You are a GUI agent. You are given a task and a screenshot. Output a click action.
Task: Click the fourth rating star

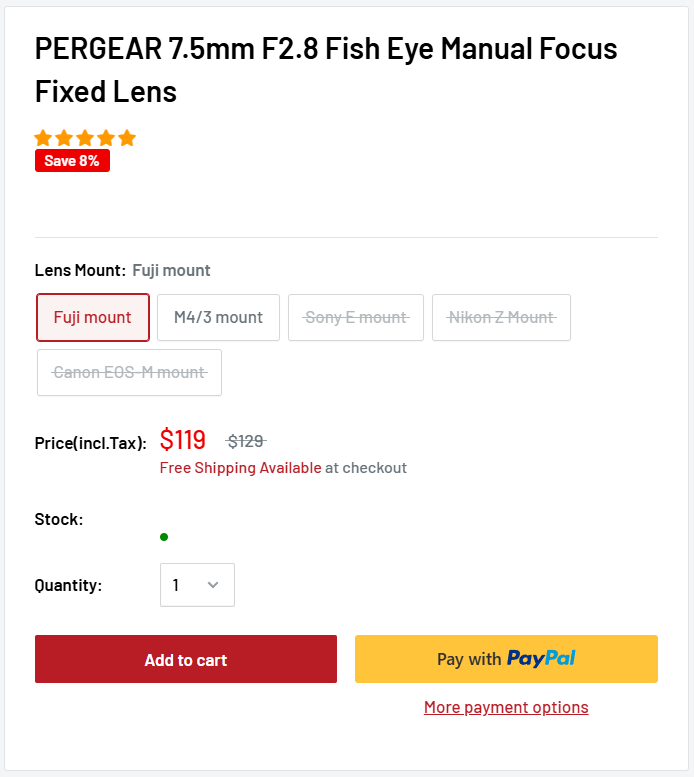click(x=106, y=138)
